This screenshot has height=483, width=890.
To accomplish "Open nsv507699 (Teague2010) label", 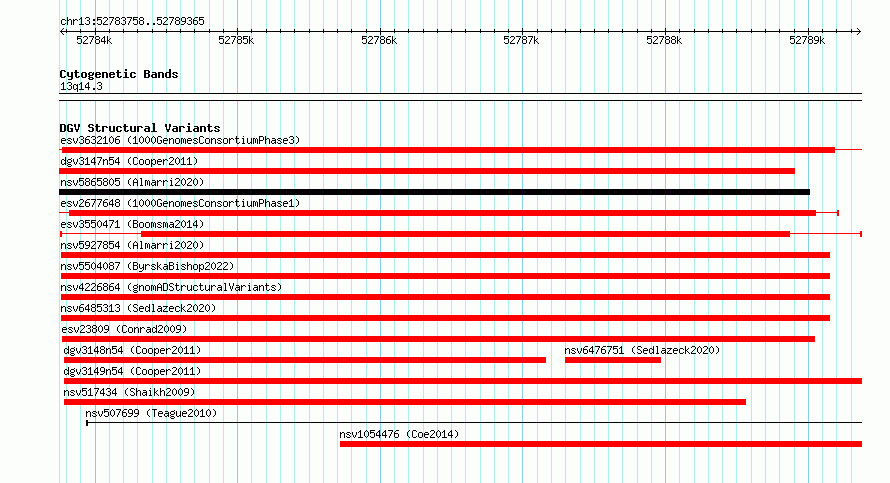I will click(x=151, y=413).
